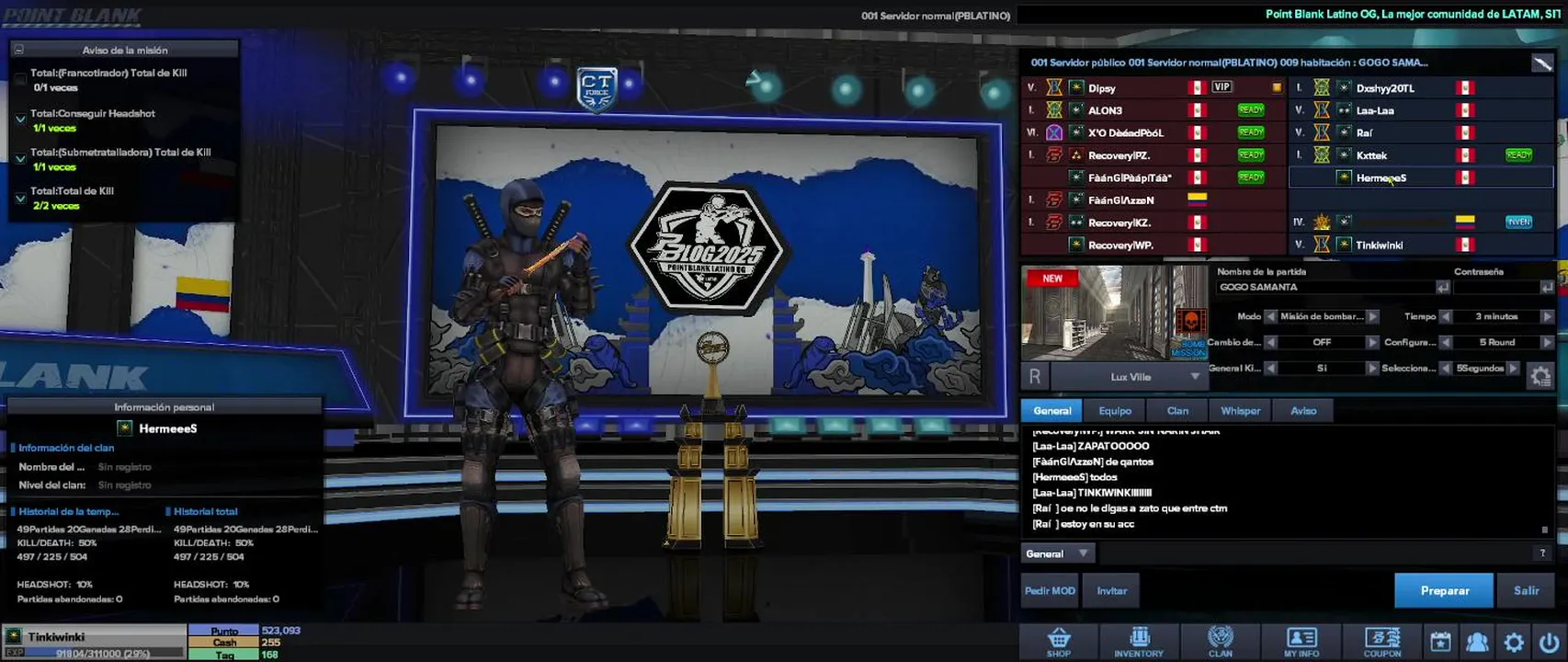Click the chat message input field
Image resolution: width=1568 pixels, height=662 pixels.
click(x=1314, y=554)
